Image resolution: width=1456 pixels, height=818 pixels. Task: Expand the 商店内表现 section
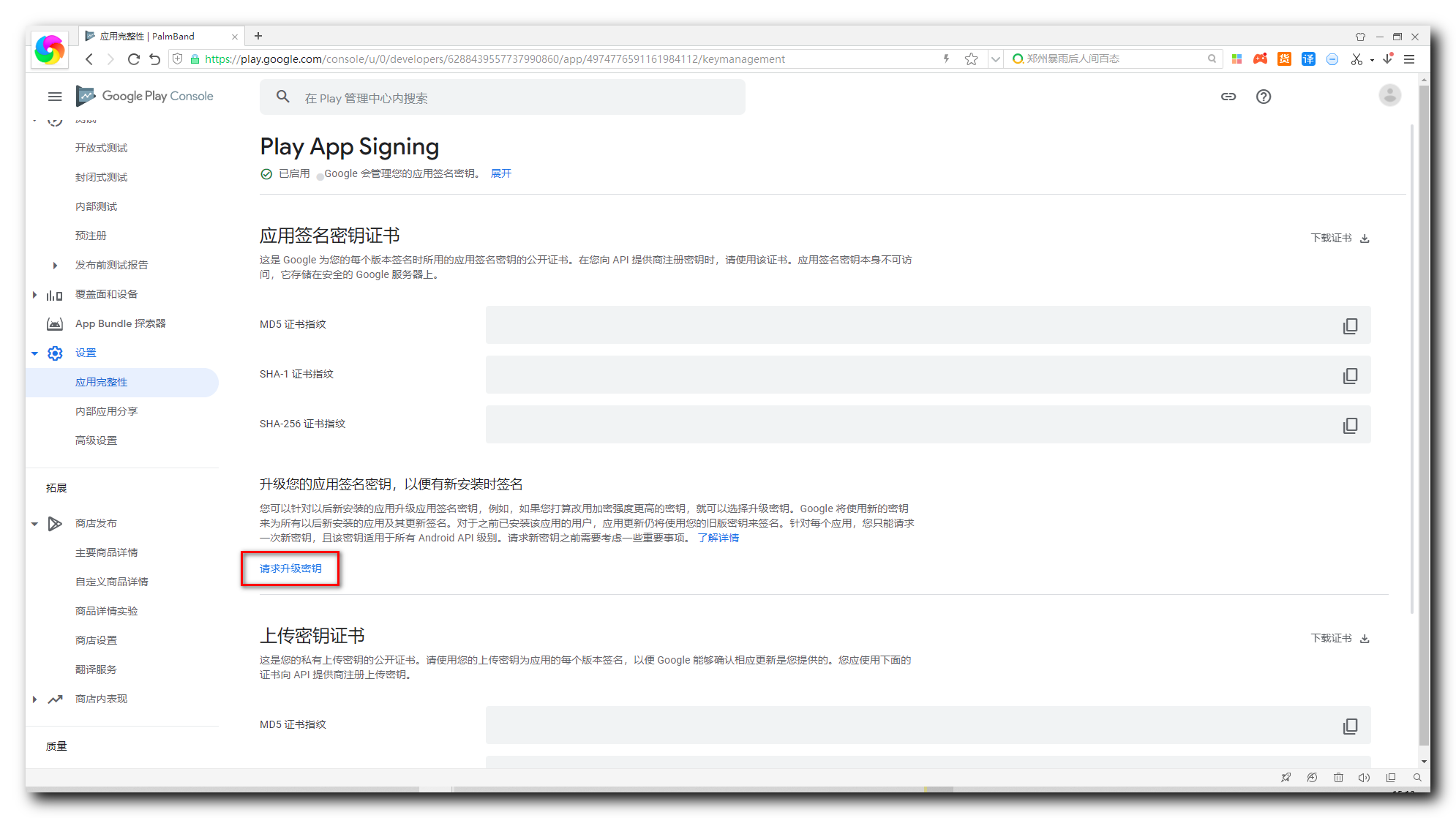[x=34, y=699]
